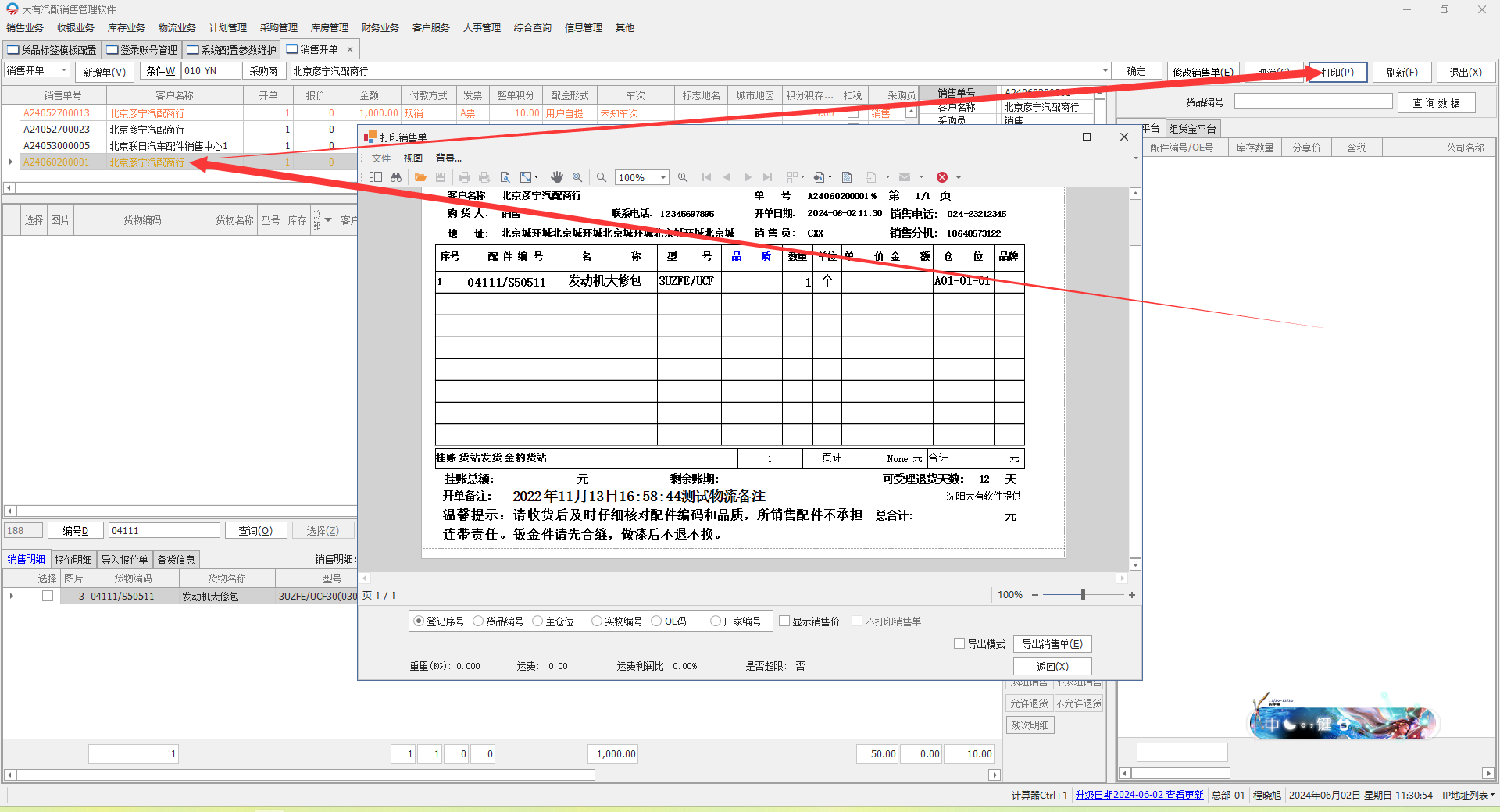Toggle the thumbnails panel icon in print preview
The width and height of the screenshot is (1500, 812).
click(x=376, y=177)
